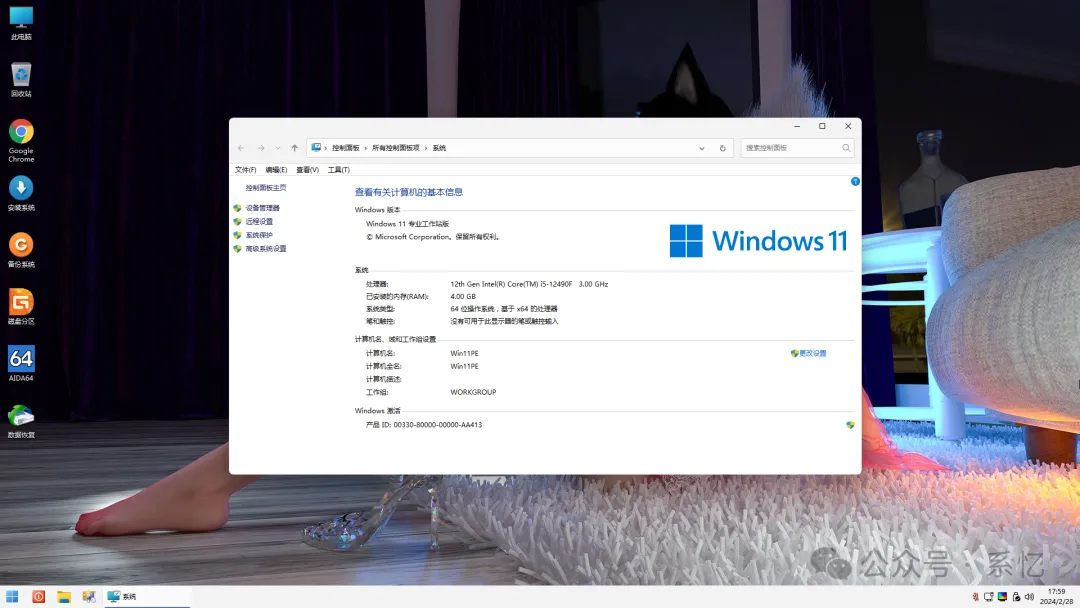Open recent locations dropdown beside the forward arrow

278,148
